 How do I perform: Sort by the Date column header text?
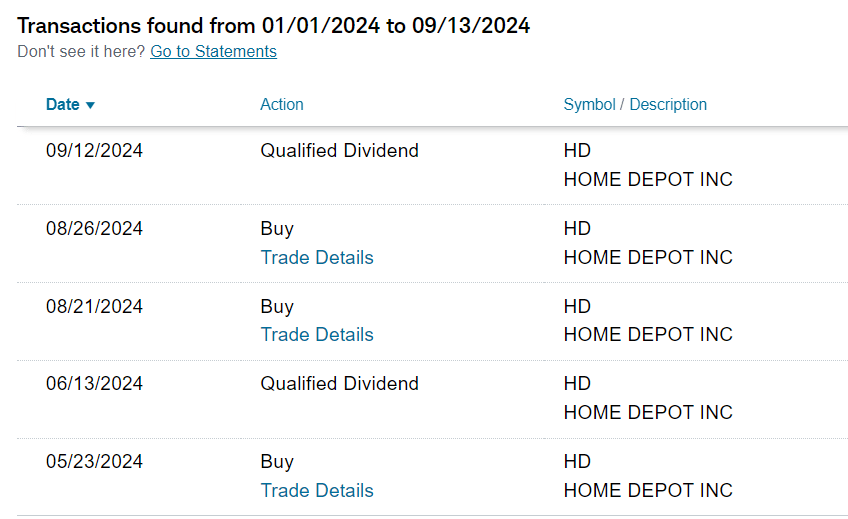point(62,104)
